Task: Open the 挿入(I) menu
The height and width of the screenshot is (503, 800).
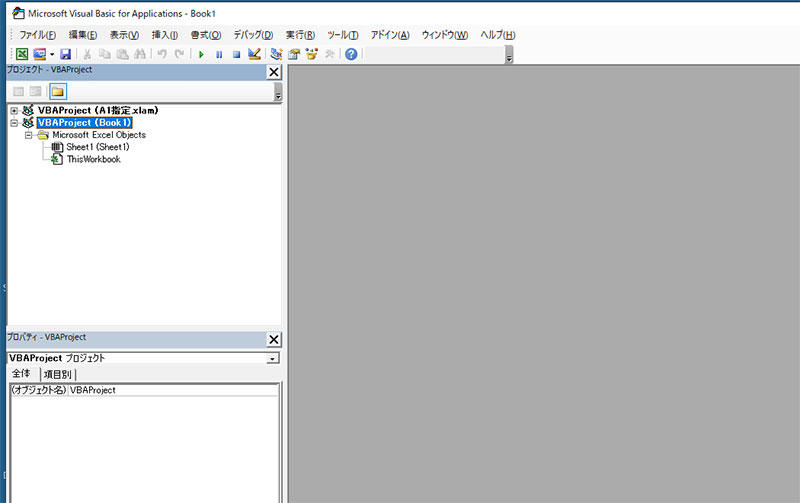Action: tap(165, 35)
